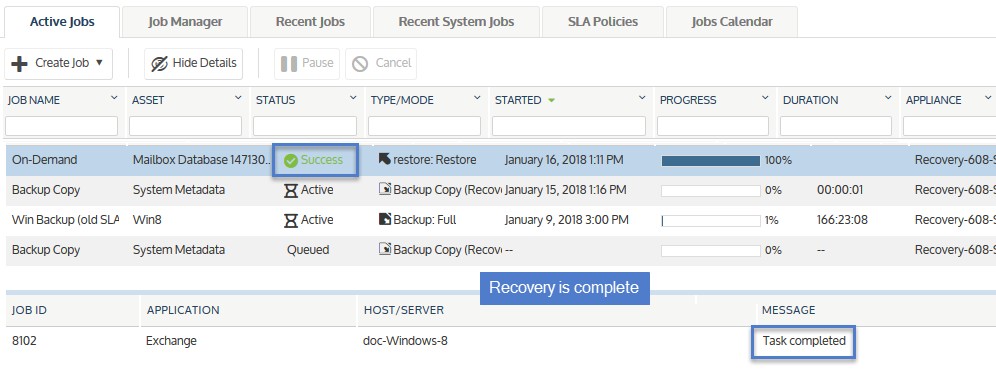Image resolution: width=996 pixels, height=372 pixels.
Task: Click the crossed-eye icon on Hide Details
Action: point(159,63)
